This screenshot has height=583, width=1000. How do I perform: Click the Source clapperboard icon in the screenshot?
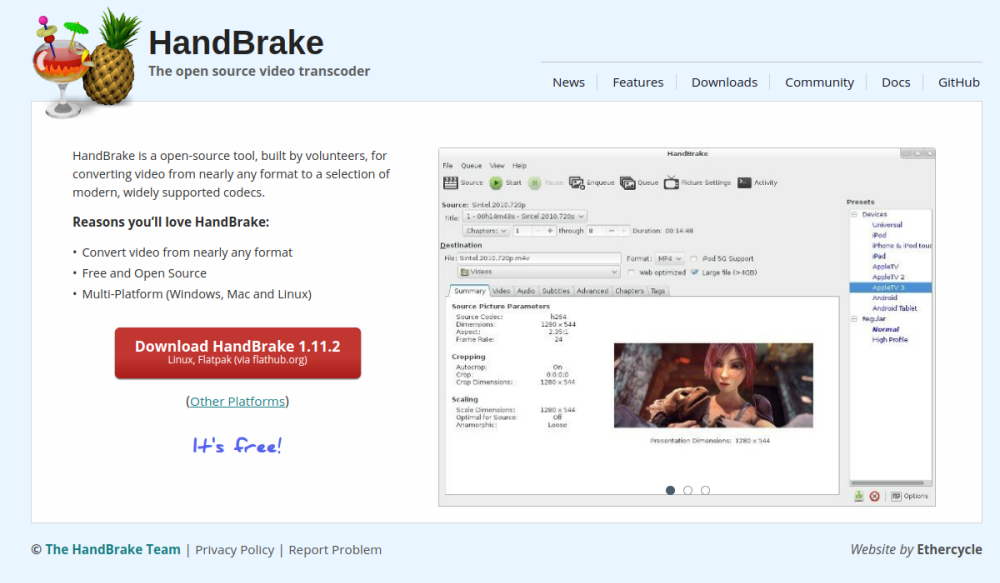click(x=450, y=182)
